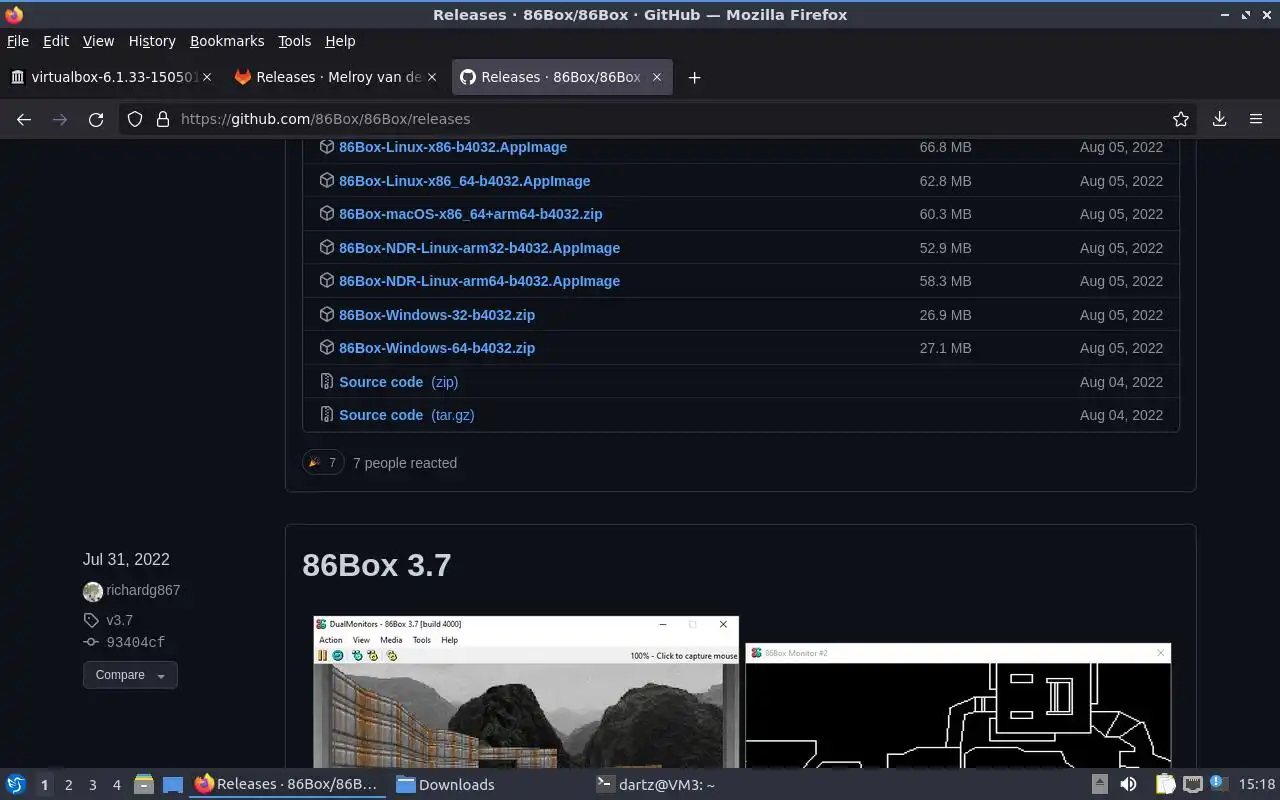Open commit 93404cf link
The width and height of the screenshot is (1280, 800).
pyautogui.click(x=135, y=643)
